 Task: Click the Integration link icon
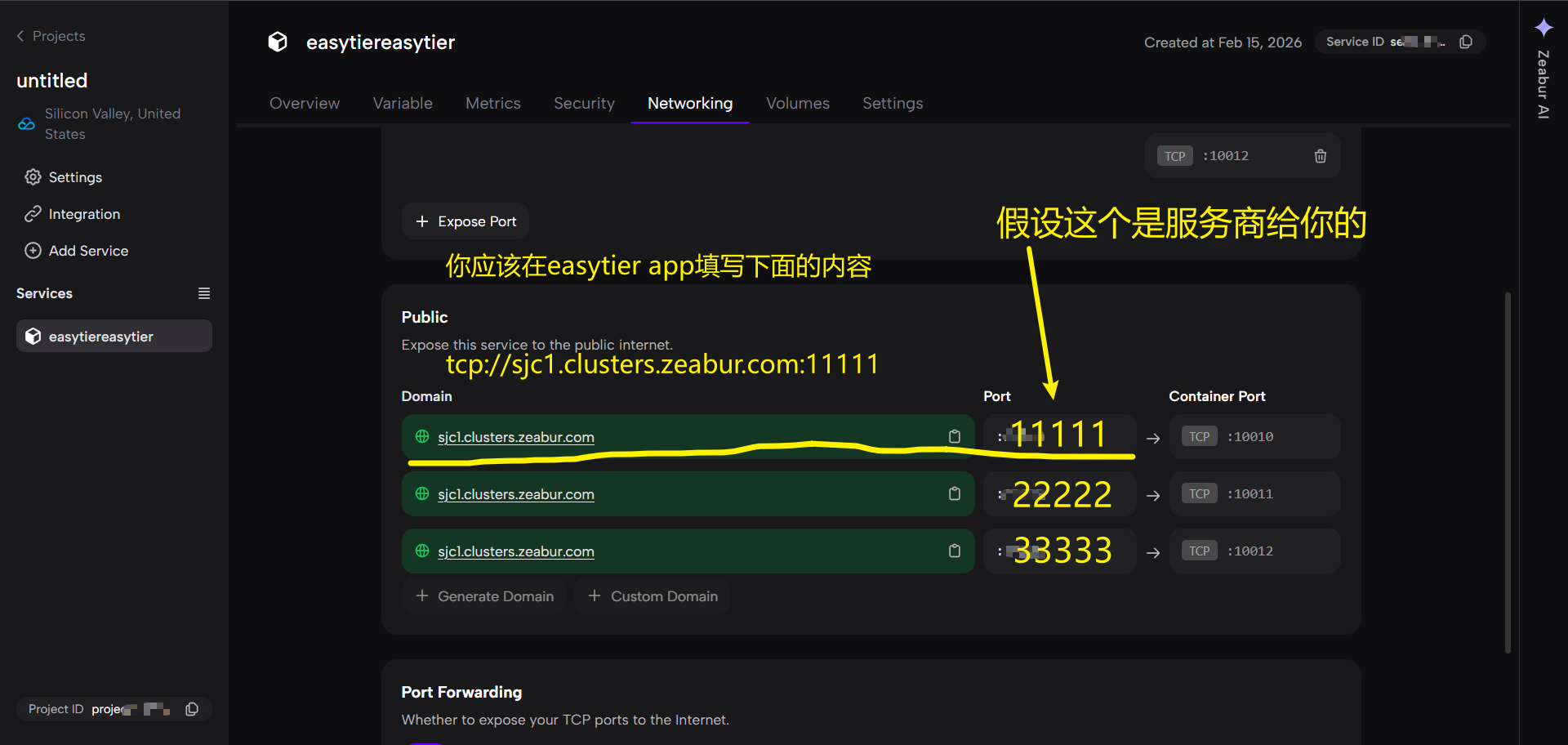point(33,214)
